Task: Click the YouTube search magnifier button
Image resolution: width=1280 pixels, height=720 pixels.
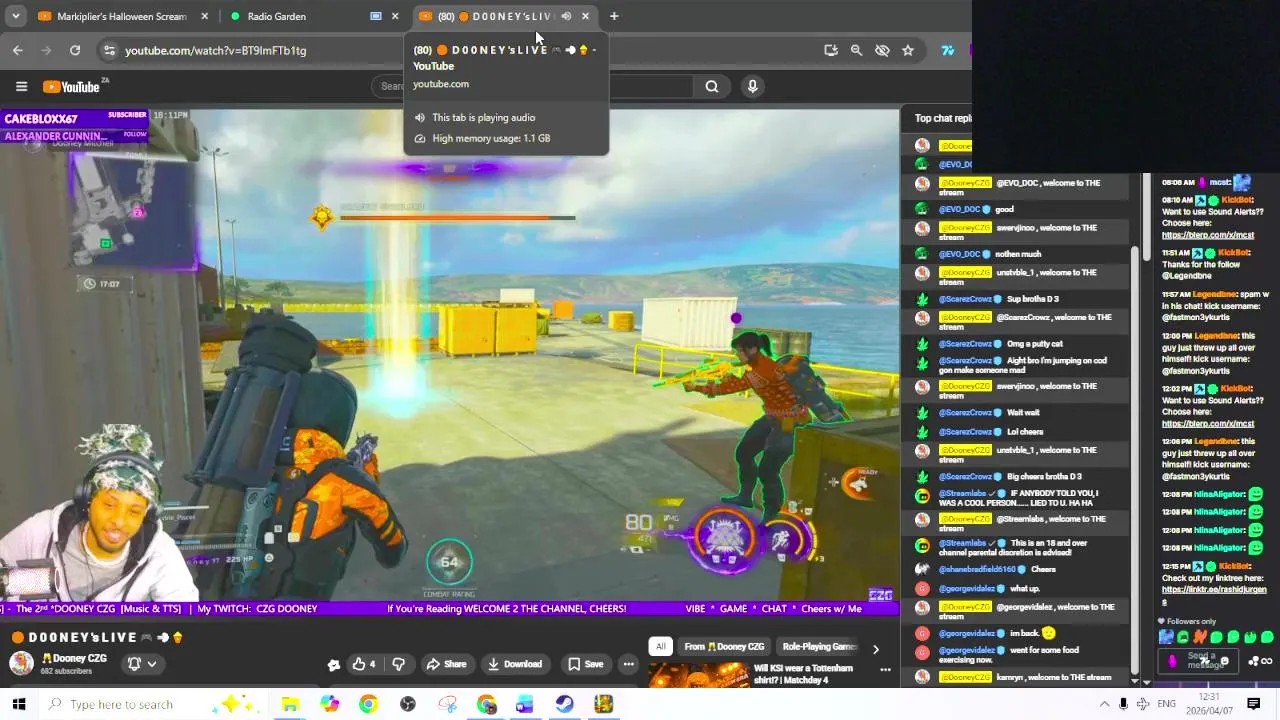Action: pos(712,86)
